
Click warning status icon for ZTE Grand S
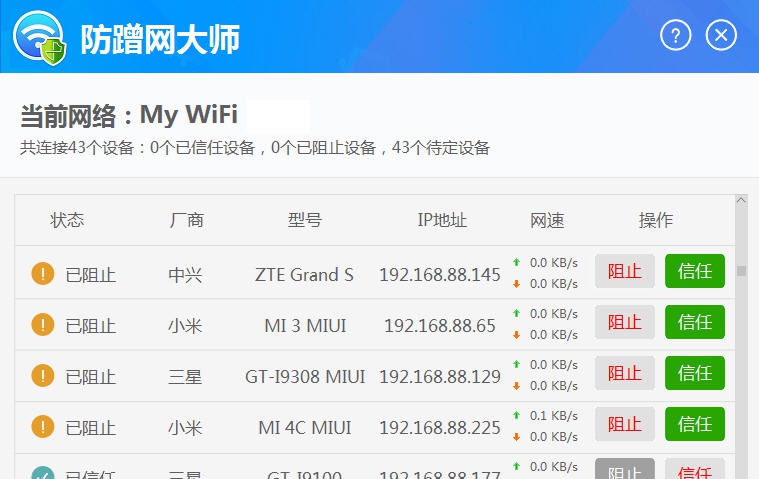[43, 273]
